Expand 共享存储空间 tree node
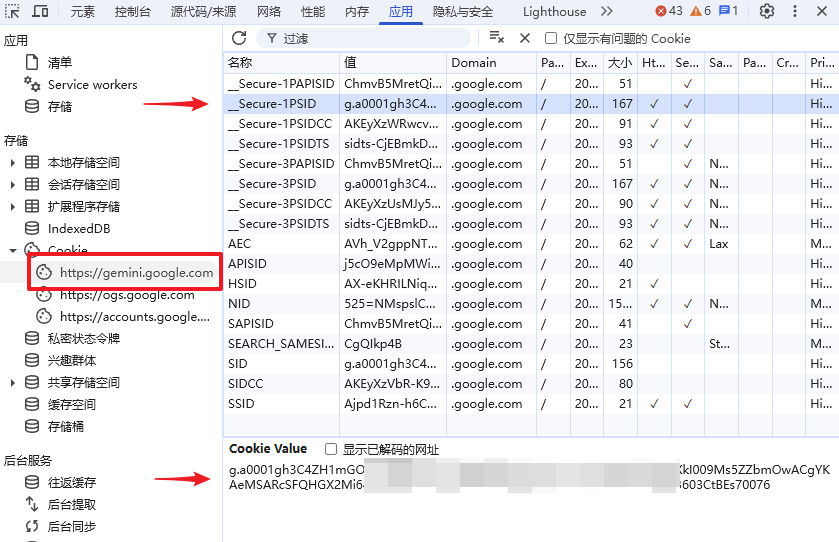This screenshot has height=542, width=839. (12, 382)
